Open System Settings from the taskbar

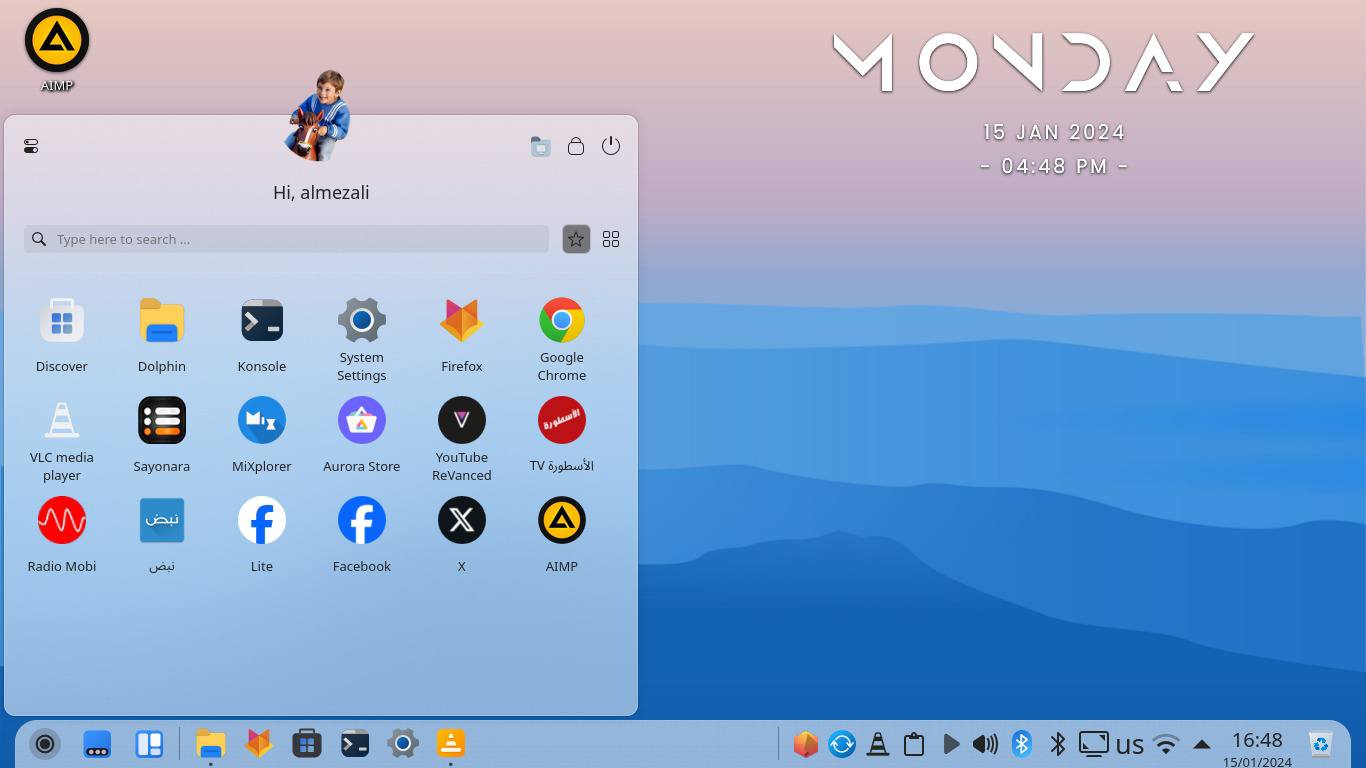point(403,743)
